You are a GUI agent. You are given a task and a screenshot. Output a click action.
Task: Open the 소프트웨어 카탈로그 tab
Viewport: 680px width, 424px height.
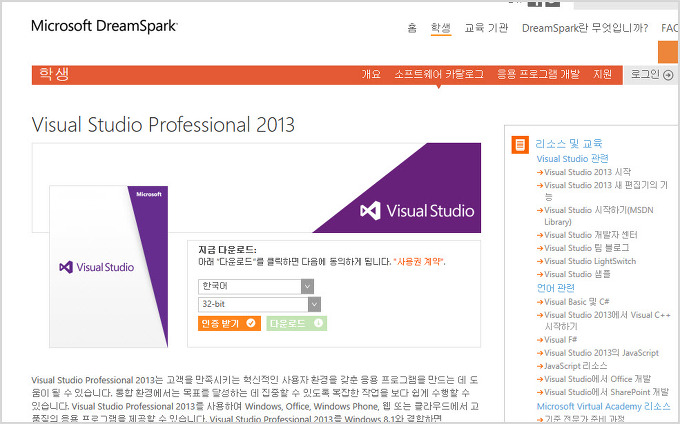coord(438,74)
